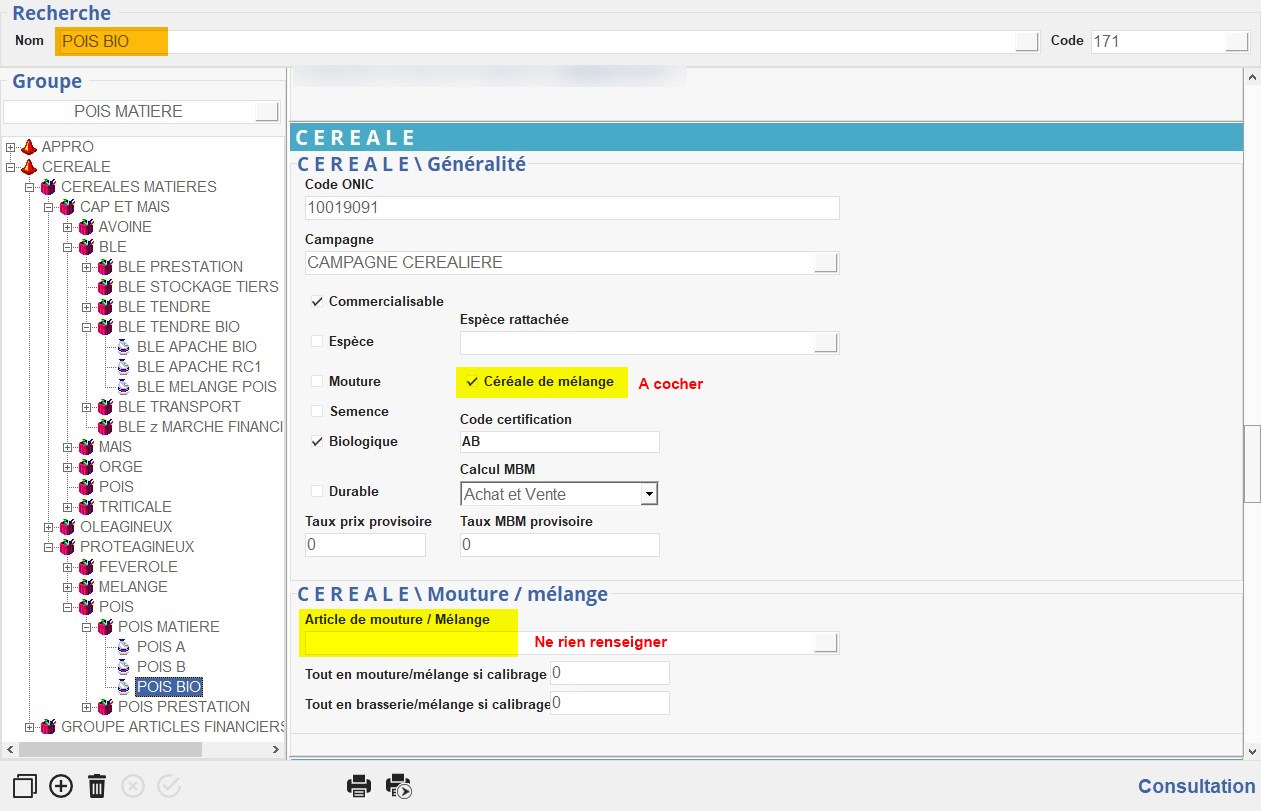Screen dimensions: 1261x811
Task: Enable the Durable checkbox
Action: [317, 491]
